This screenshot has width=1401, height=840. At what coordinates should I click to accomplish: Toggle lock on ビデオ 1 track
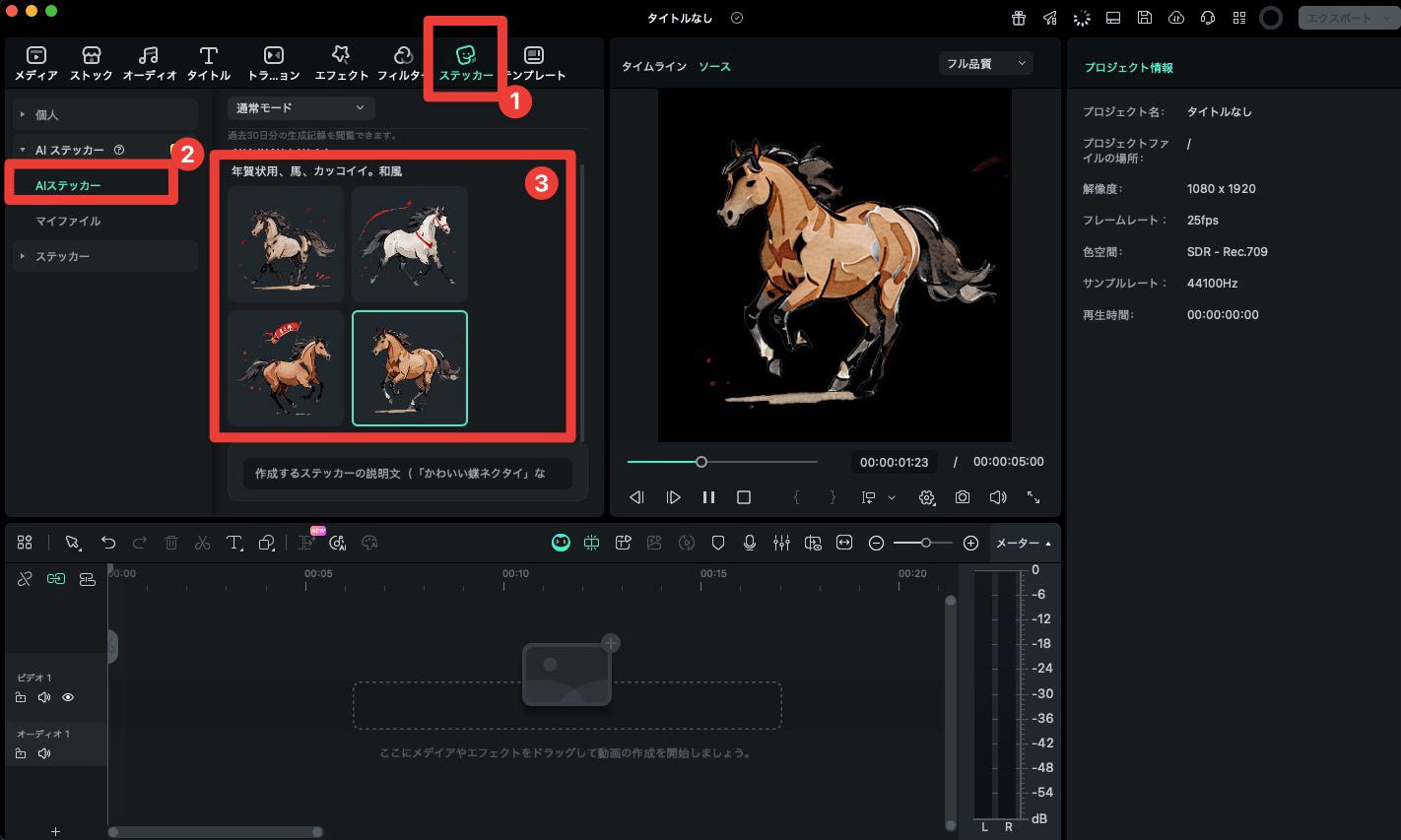click(21, 697)
